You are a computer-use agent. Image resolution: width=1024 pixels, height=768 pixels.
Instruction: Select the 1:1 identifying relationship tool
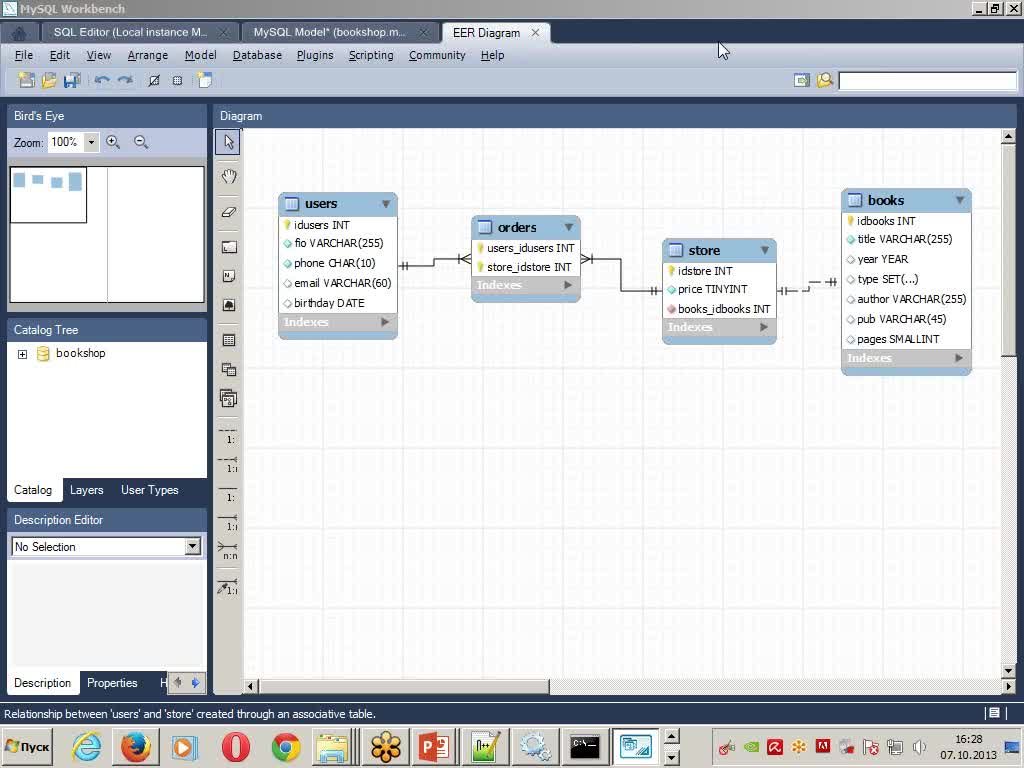[x=228, y=493]
